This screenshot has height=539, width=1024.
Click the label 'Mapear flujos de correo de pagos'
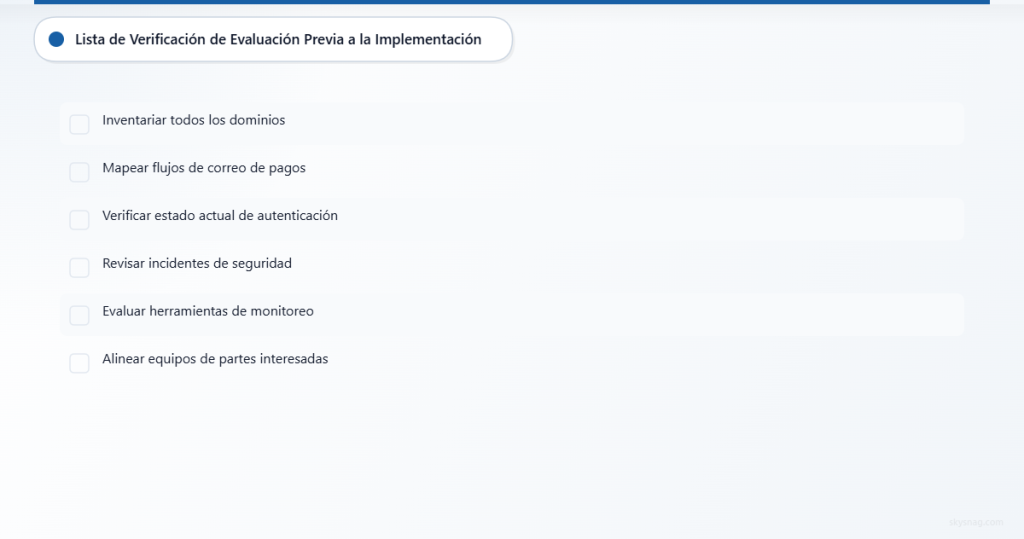(204, 168)
